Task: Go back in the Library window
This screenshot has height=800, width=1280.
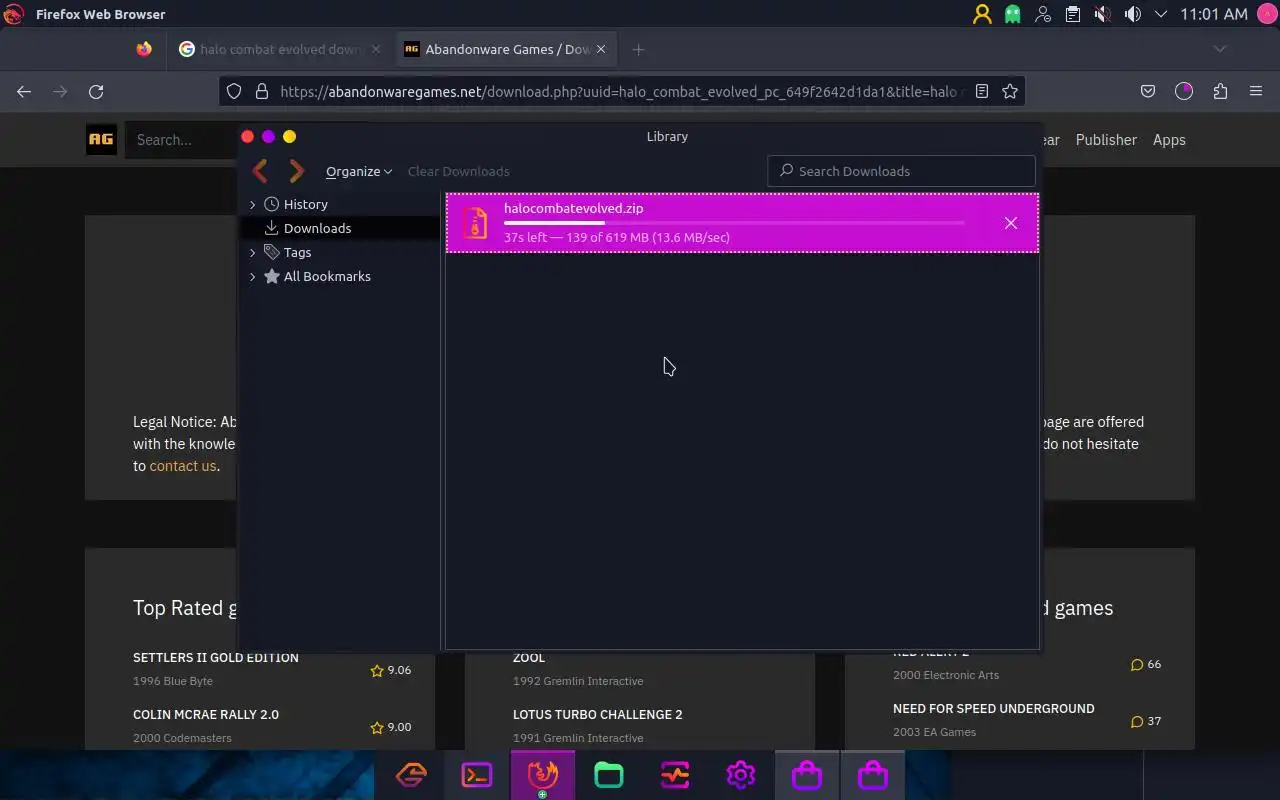Action: coord(260,171)
